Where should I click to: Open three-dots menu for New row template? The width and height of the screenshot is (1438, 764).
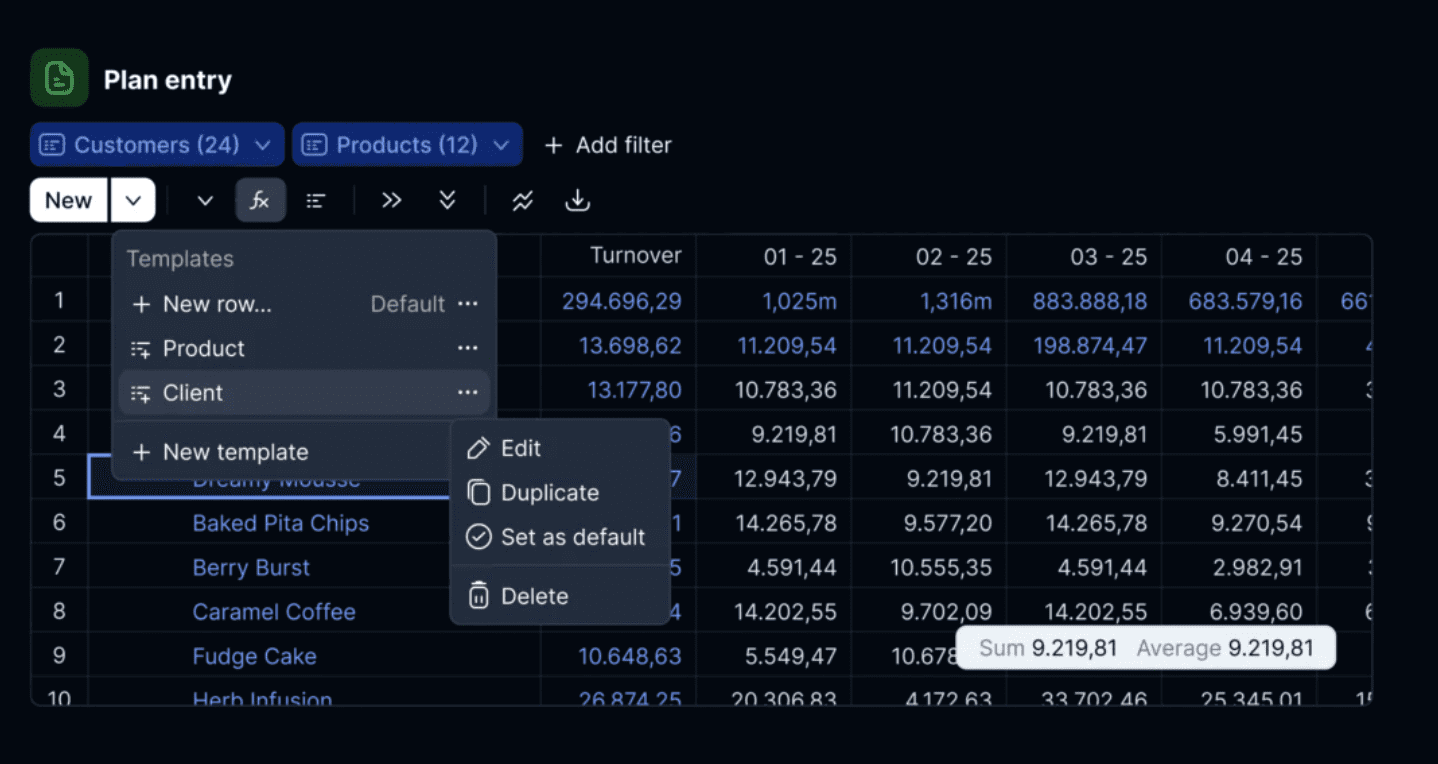click(x=467, y=304)
